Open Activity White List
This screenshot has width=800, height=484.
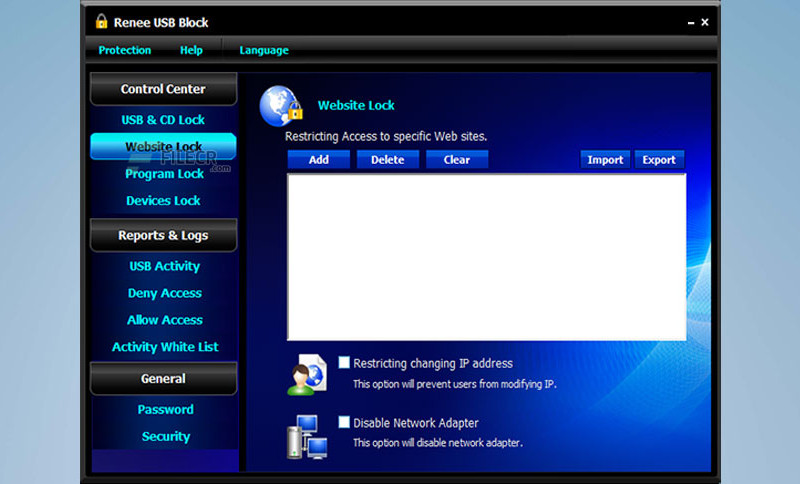pyautogui.click(x=165, y=347)
